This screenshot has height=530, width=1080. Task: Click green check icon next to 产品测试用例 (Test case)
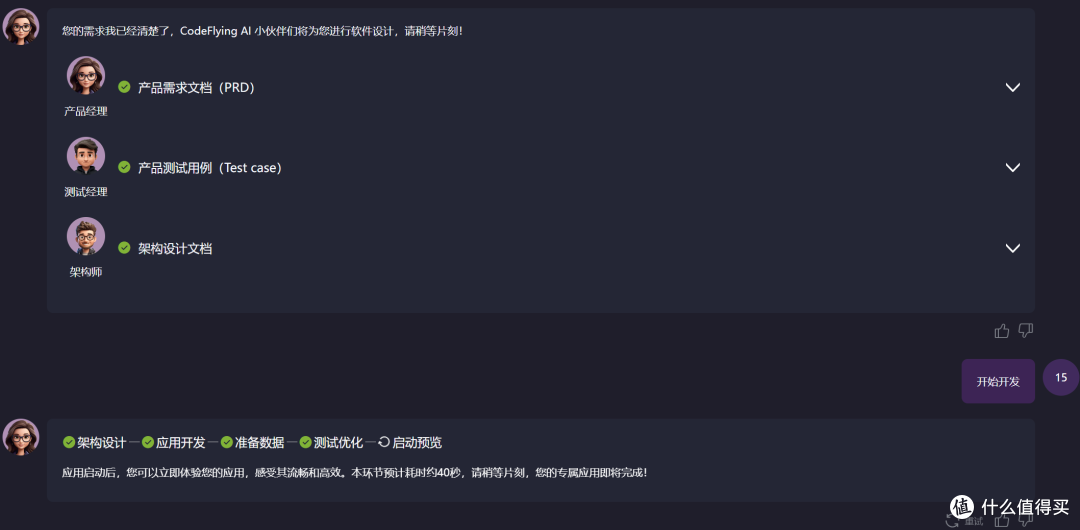[x=124, y=167]
